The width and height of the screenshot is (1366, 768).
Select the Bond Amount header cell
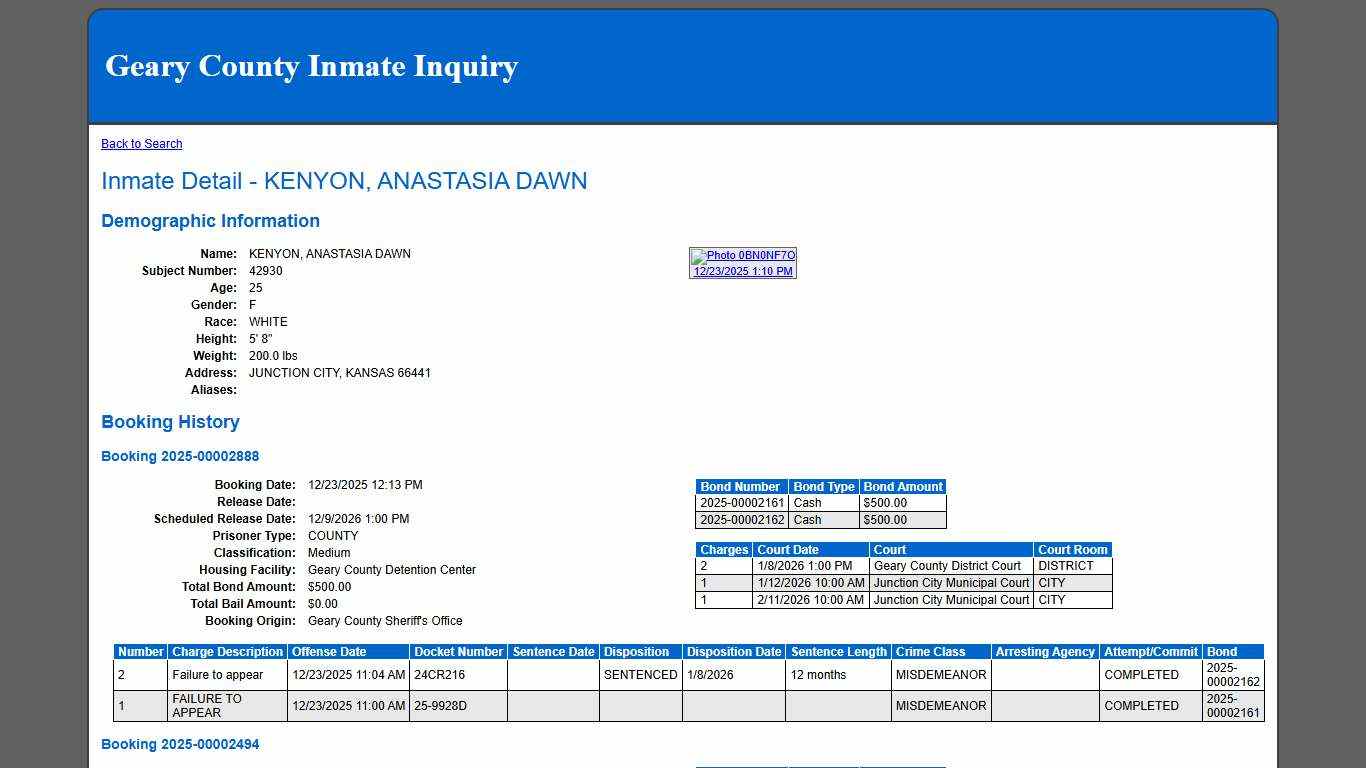903,486
